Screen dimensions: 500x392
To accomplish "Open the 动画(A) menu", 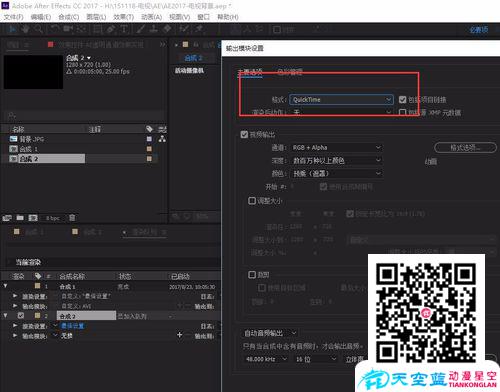I will click(151, 17).
